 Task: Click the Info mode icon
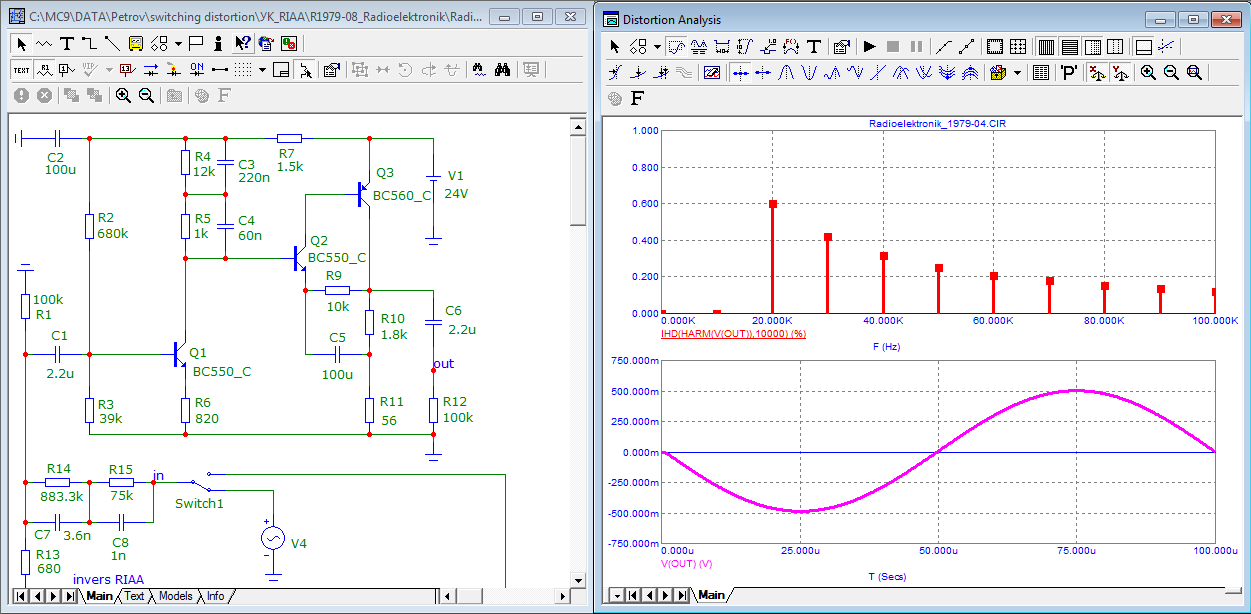click(x=218, y=43)
